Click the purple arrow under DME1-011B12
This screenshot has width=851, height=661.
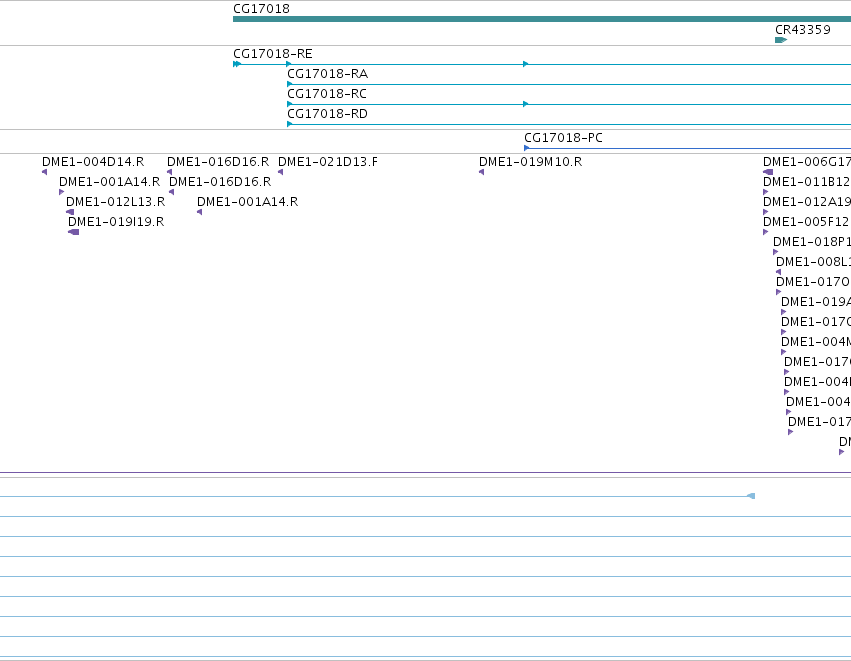[x=766, y=192]
